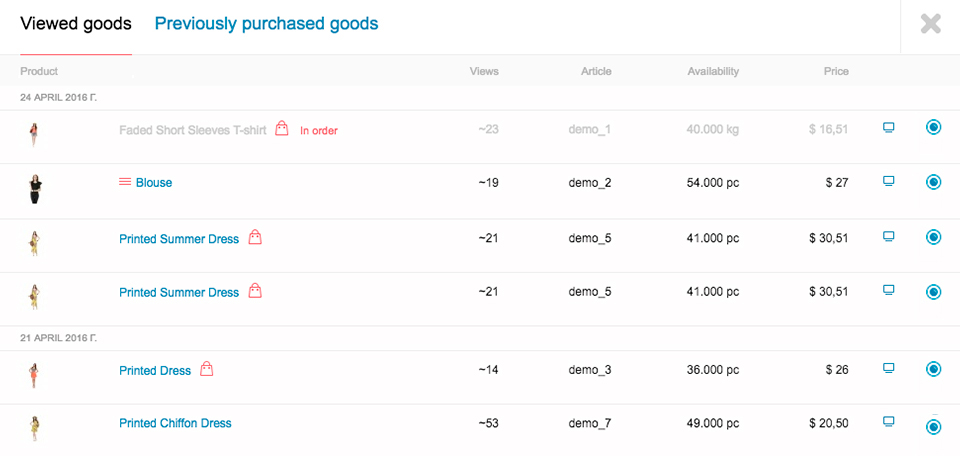960x456 pixels.
Task: Open the Printed Chiffon Dress product link
Action: tap(175, 423)
